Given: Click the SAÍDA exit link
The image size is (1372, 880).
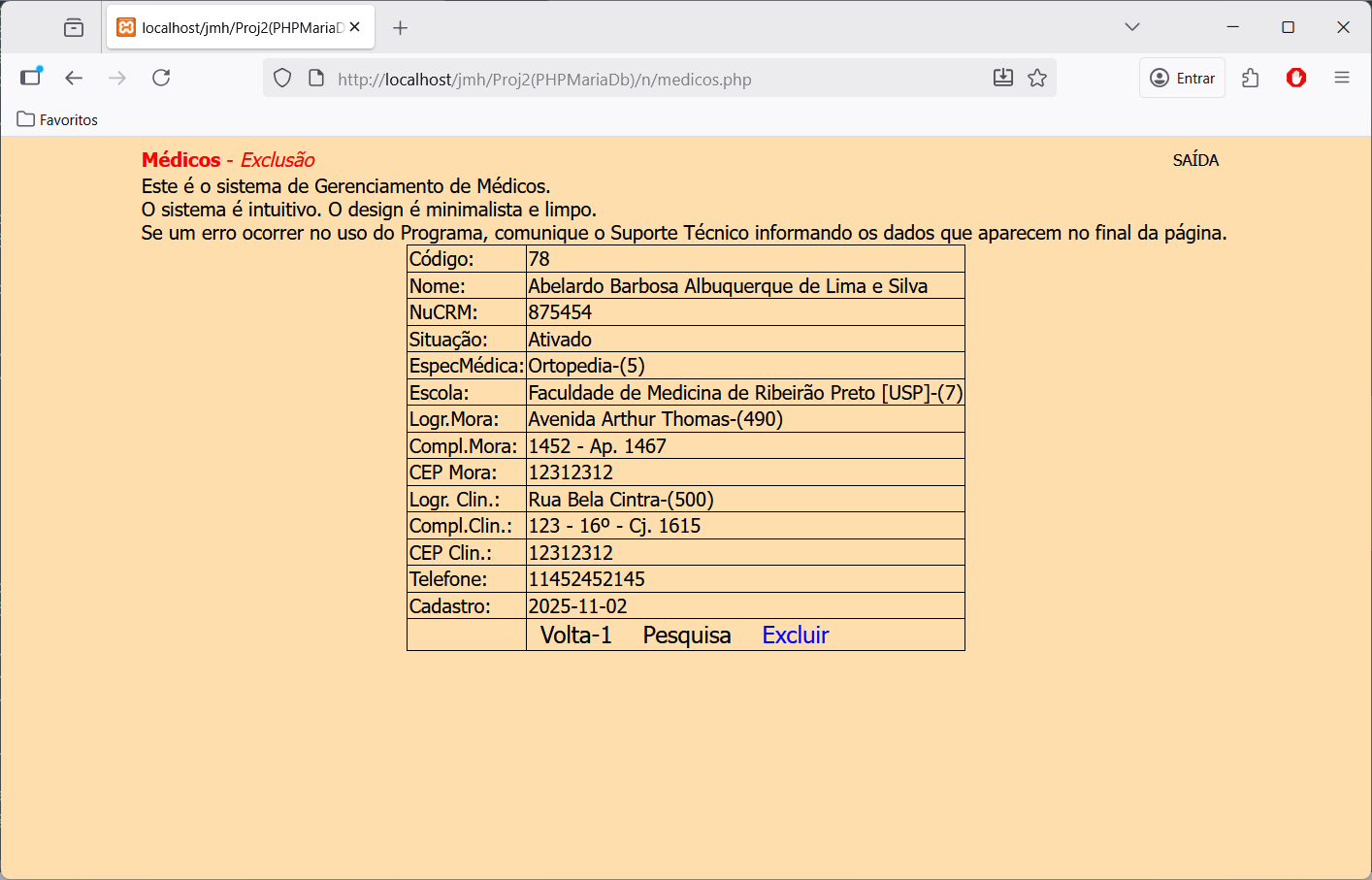Looking at the screenshot, I should pyautogui.click(x=1195, y=160).
